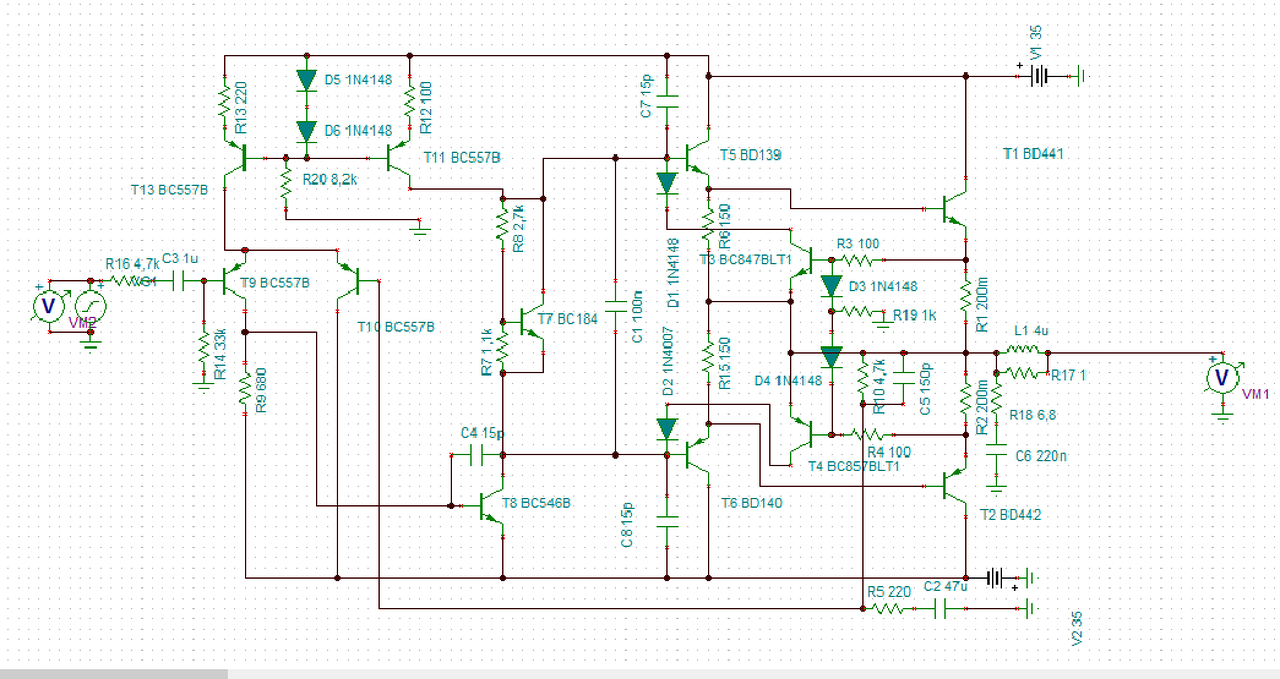Select the L1 4u inductor symbol
Viewport: 1280px width, 679px height.
(1023, 351)
